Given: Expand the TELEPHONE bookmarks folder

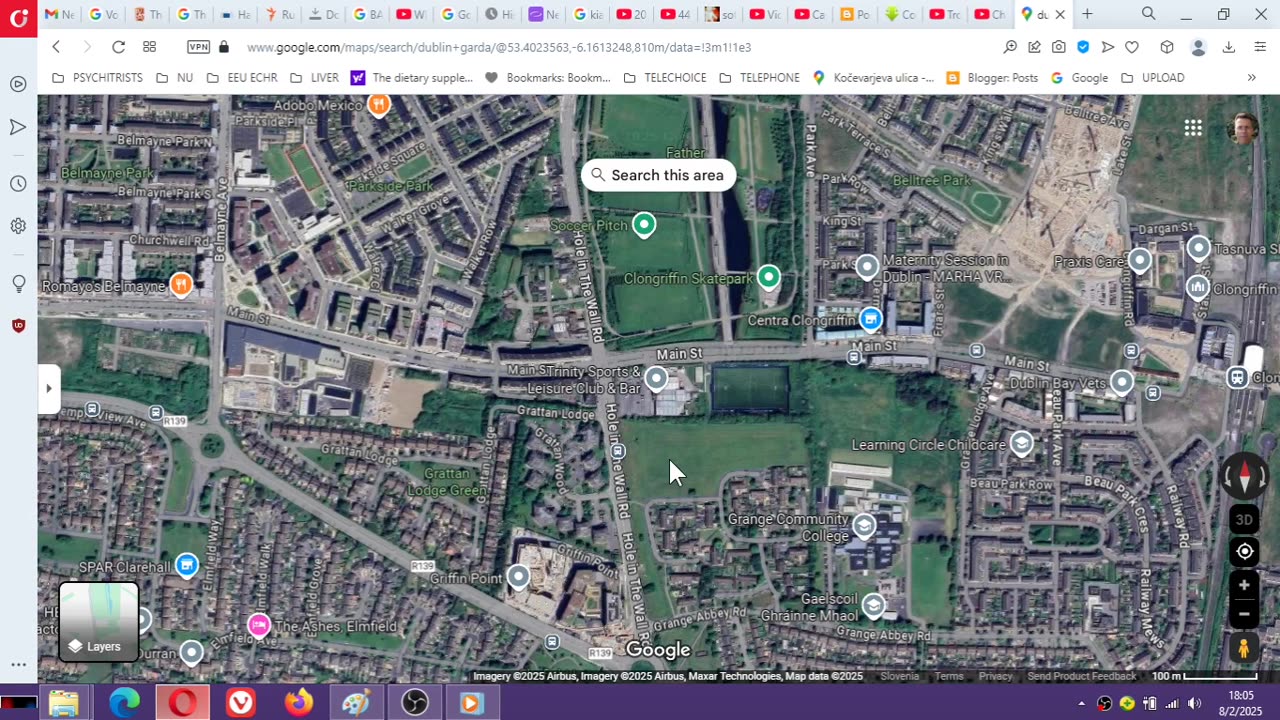Looking at the screenshot, I should tap(759, 78).
